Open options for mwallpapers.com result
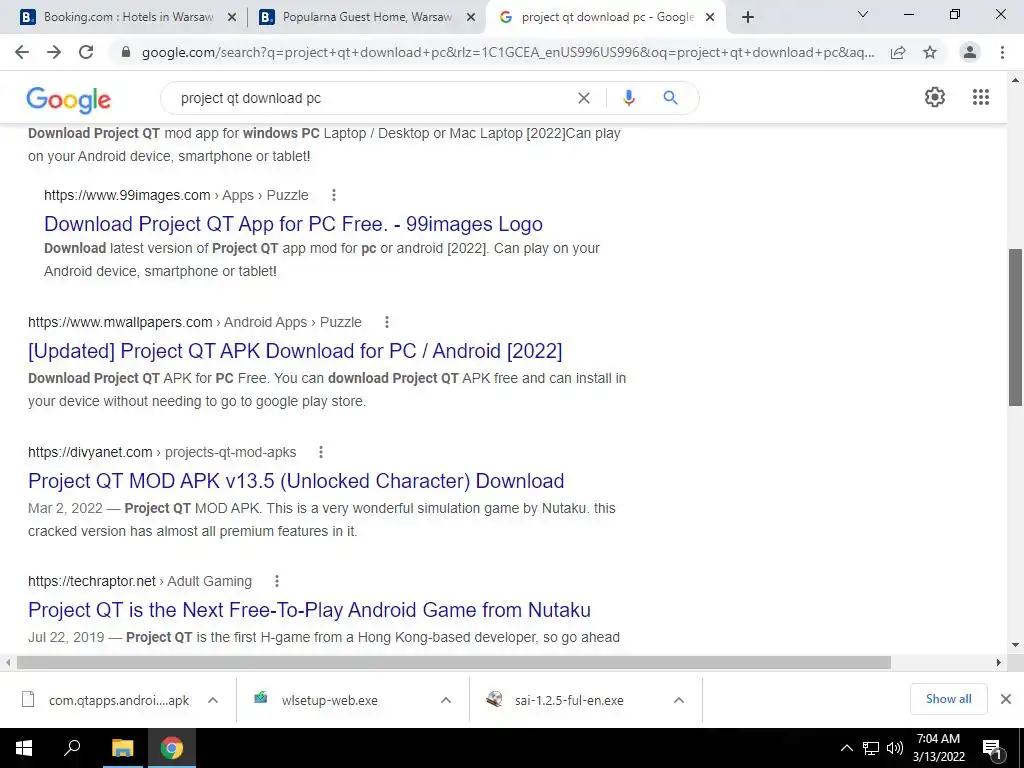Screen dimensions: 1024x768 coord(387,322)
